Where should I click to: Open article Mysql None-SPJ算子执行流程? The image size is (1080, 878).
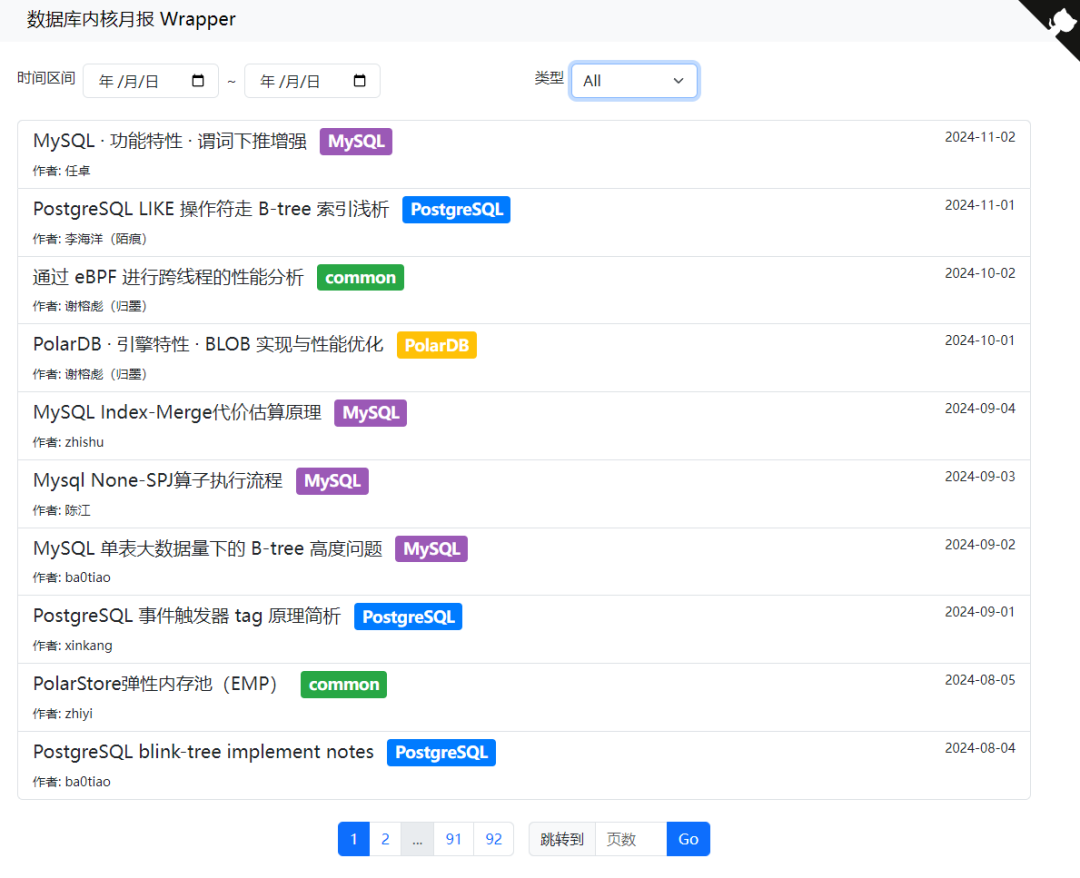(158, 481)
